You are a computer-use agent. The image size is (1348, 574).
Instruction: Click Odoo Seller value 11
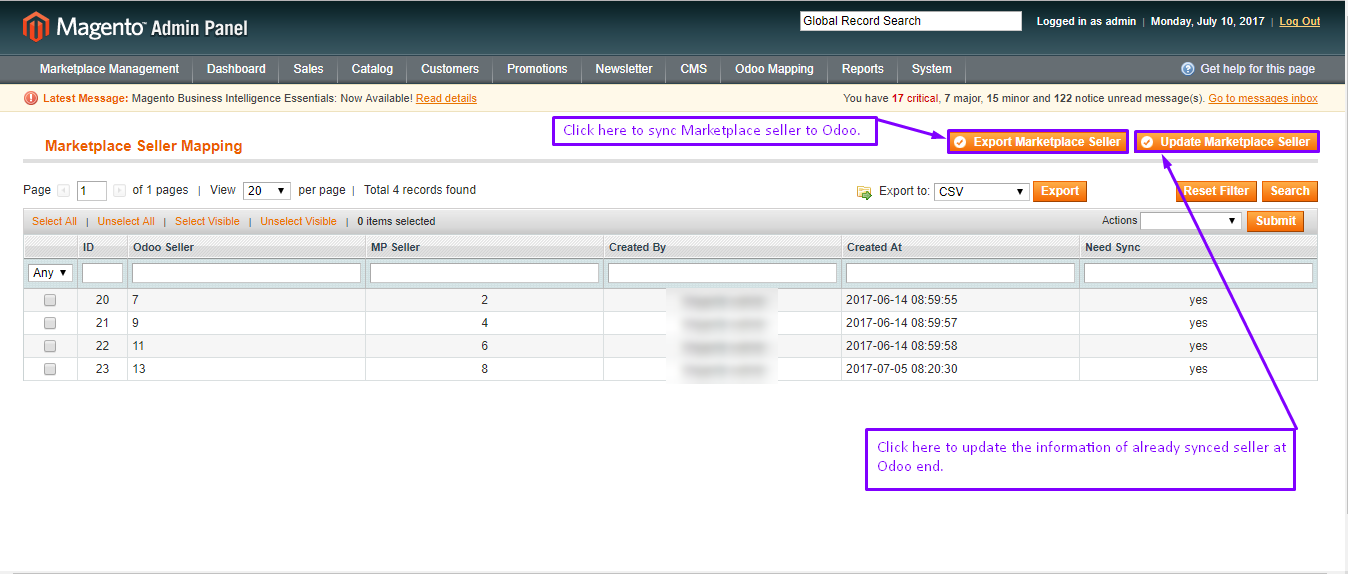coord(139,346)
